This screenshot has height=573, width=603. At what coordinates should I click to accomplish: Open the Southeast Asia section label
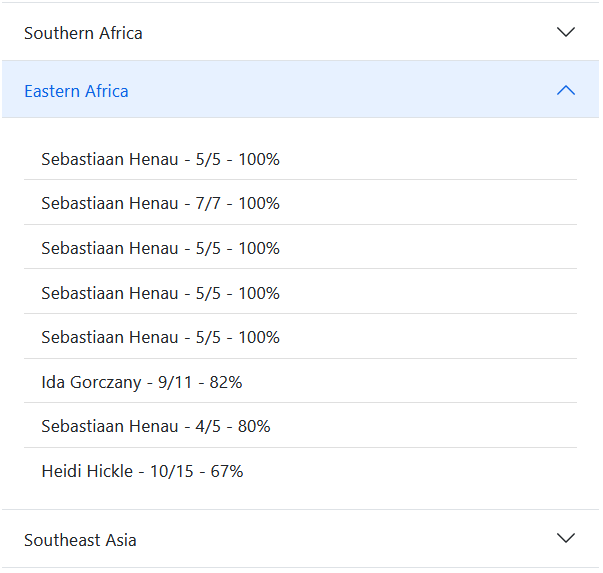click(80, 540)
